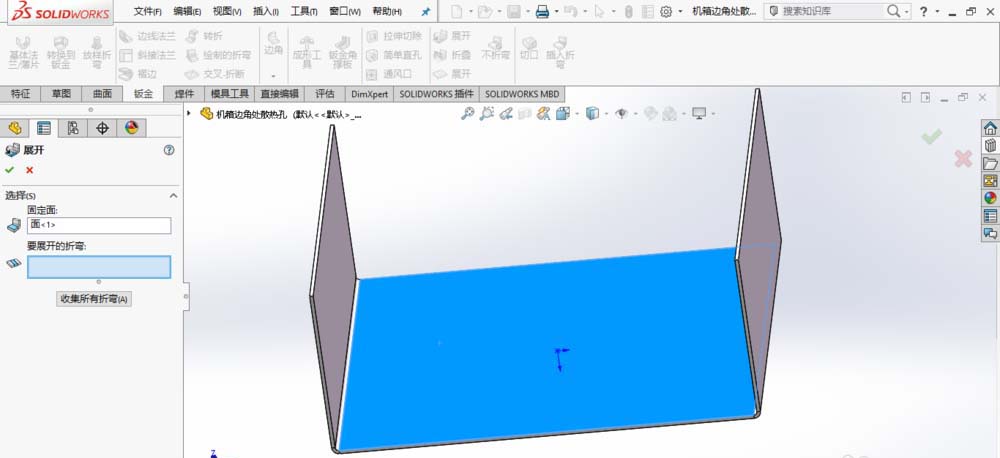Open the PropertyManager tab
The width and height of the screenshot is (1000, 458).
pos(43,128)
